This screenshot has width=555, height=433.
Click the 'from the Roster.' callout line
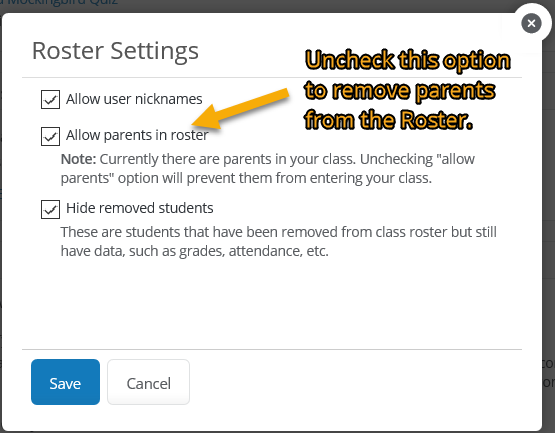point(388,120)
